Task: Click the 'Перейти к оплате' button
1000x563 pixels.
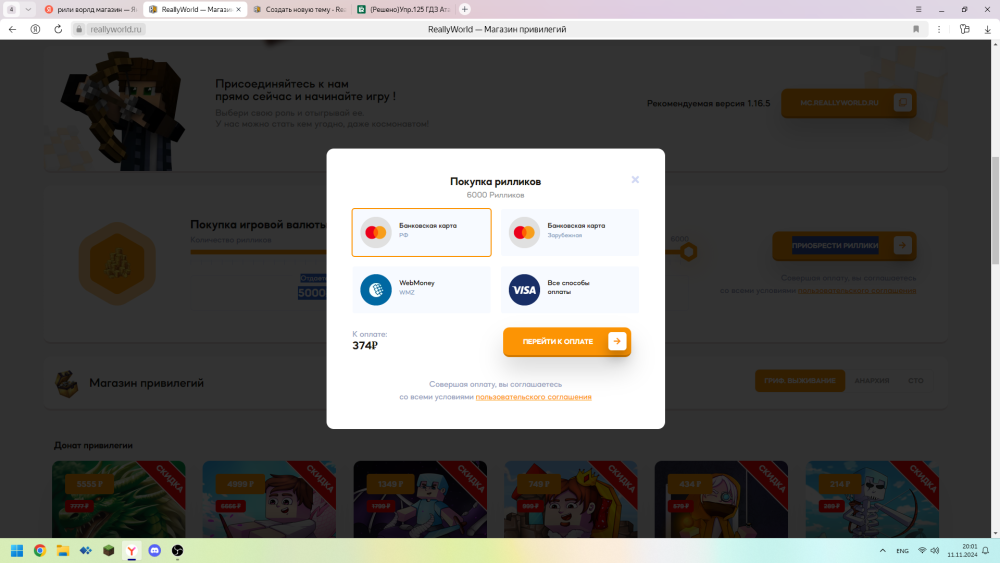Action: [566, 341]
